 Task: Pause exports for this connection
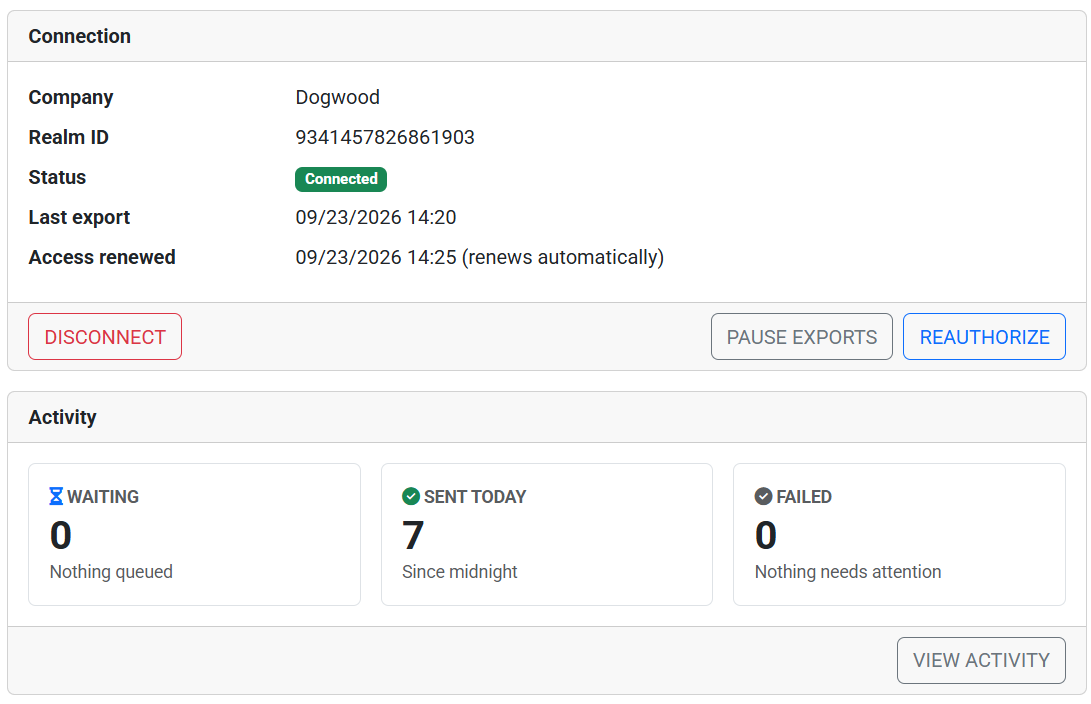[x=802, y=337]
